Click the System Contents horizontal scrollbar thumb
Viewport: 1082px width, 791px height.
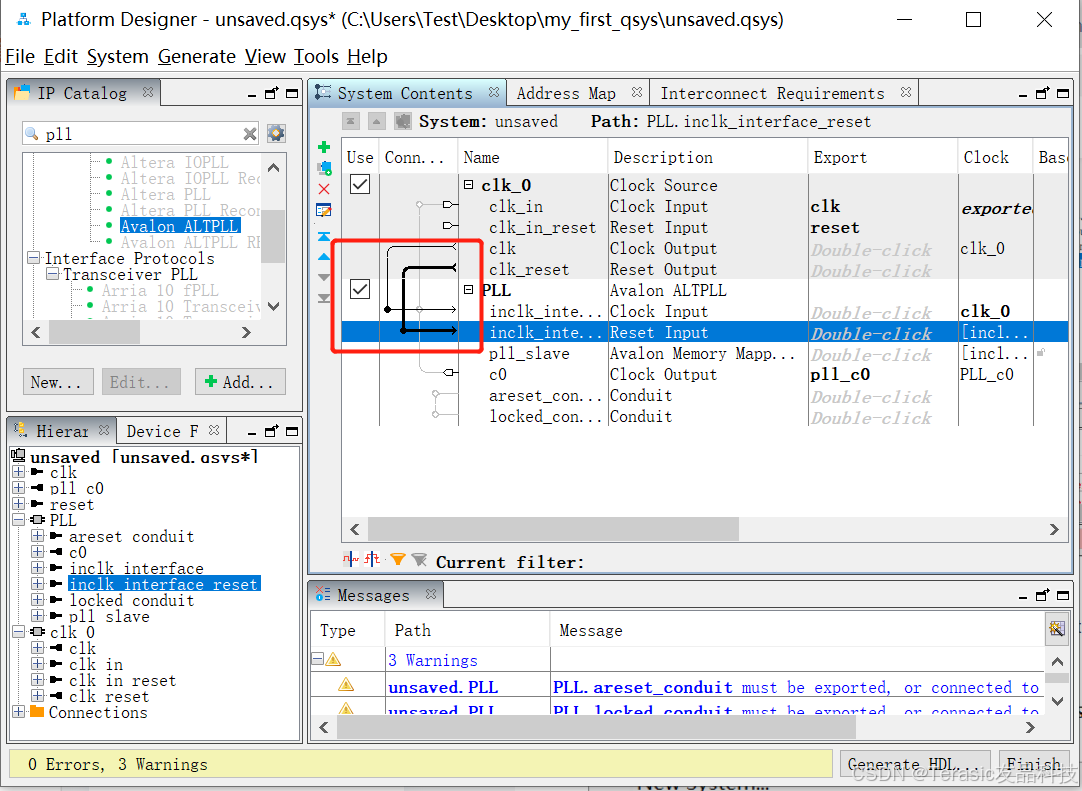coord(553,529)
